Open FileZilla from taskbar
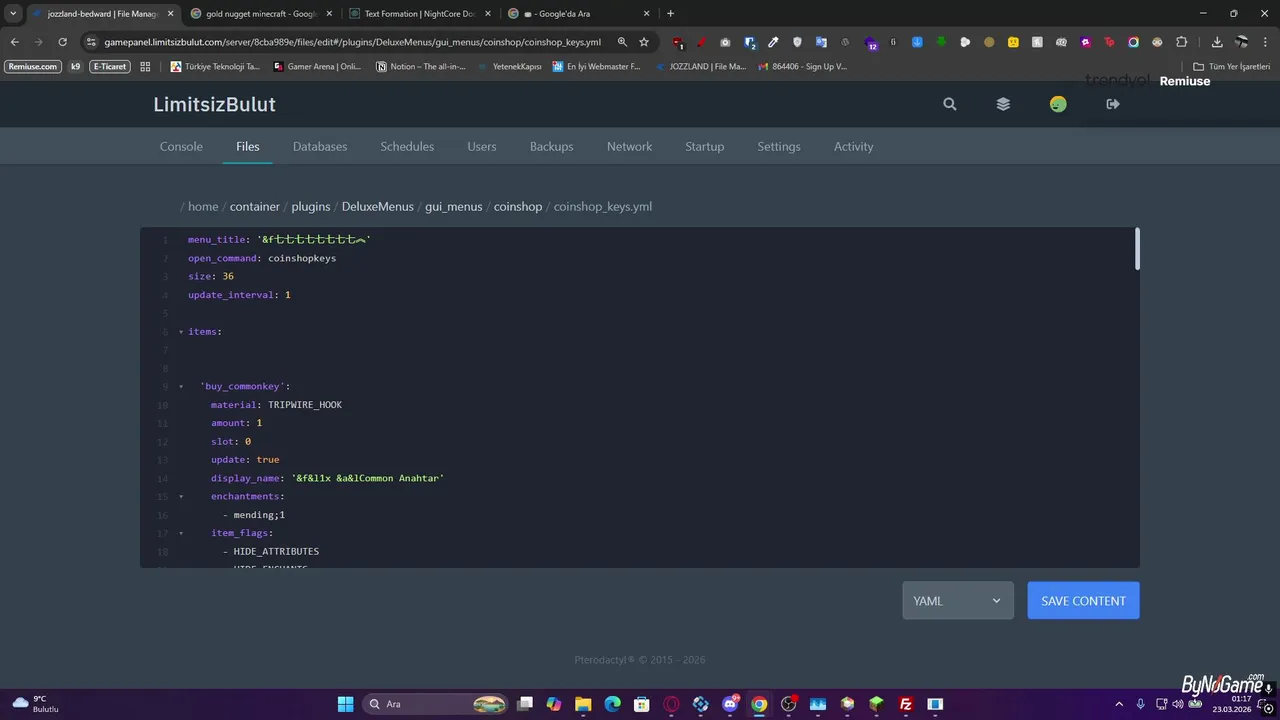 click(906, 704)
